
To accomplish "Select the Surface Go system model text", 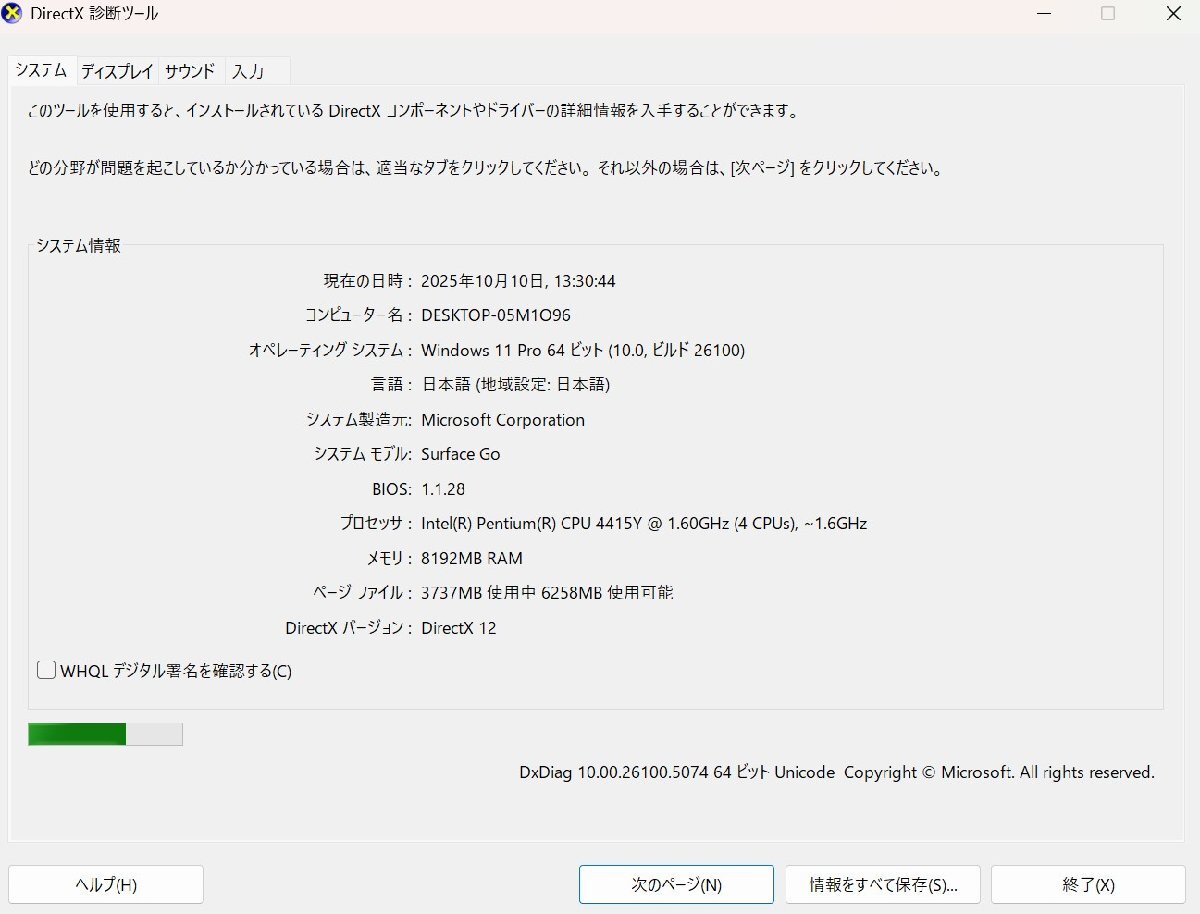I will tap(461, 454).
